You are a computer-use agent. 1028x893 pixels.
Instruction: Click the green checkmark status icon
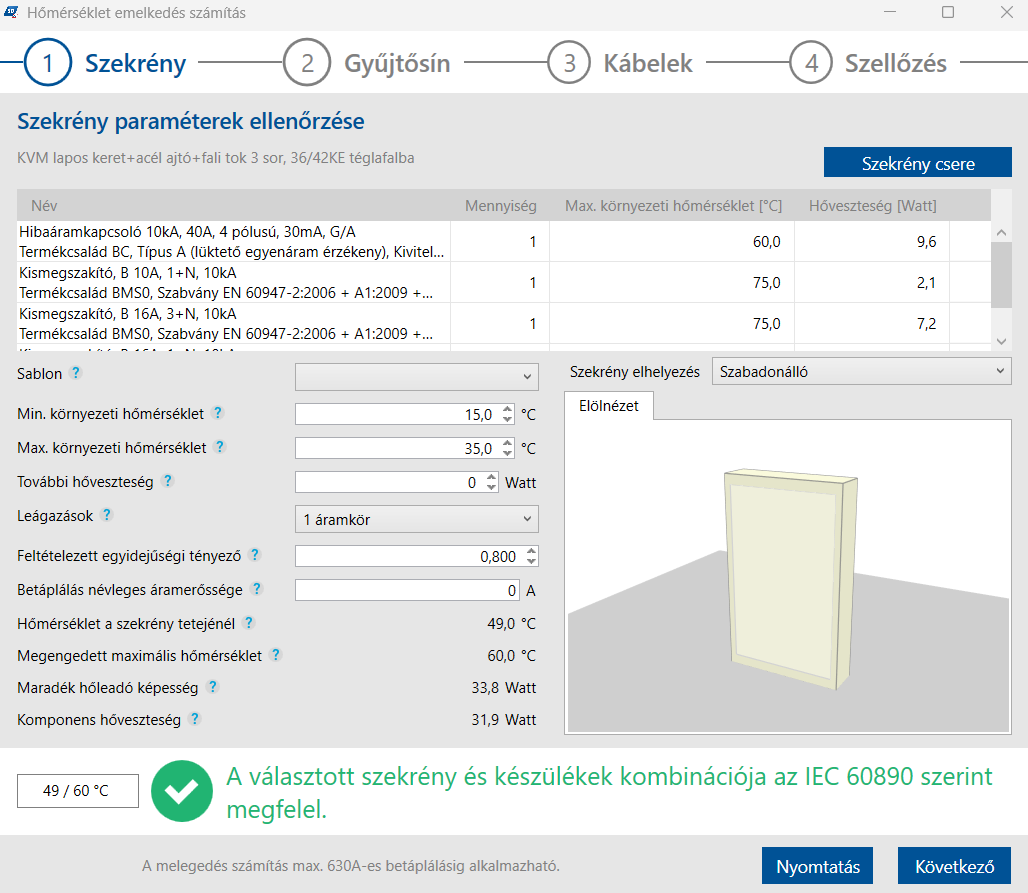coord(182,791)
